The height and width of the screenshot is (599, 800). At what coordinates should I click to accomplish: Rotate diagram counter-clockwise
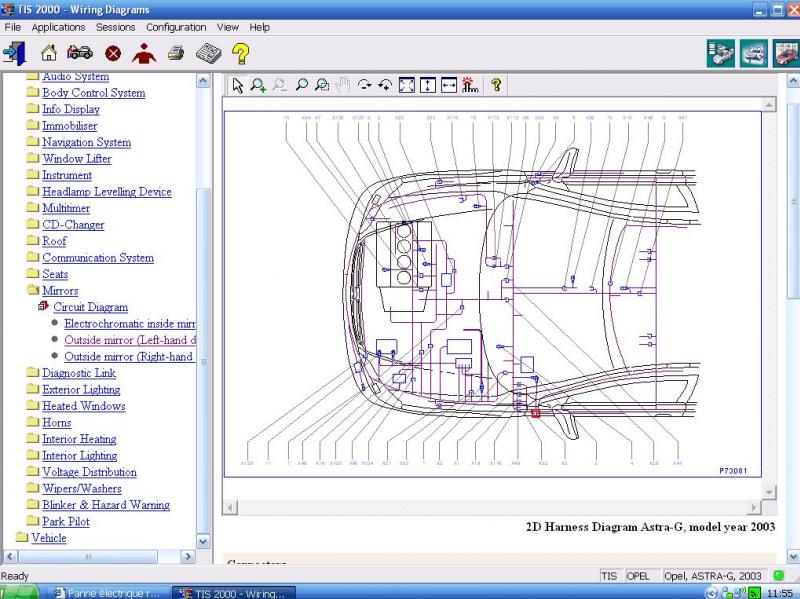click(x=385, y=85)
